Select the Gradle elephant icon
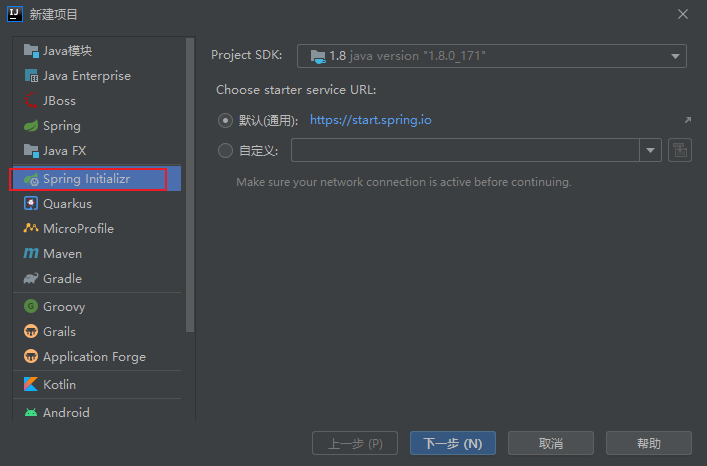Screen dimensions: 707x466 [x=31, y=279]
